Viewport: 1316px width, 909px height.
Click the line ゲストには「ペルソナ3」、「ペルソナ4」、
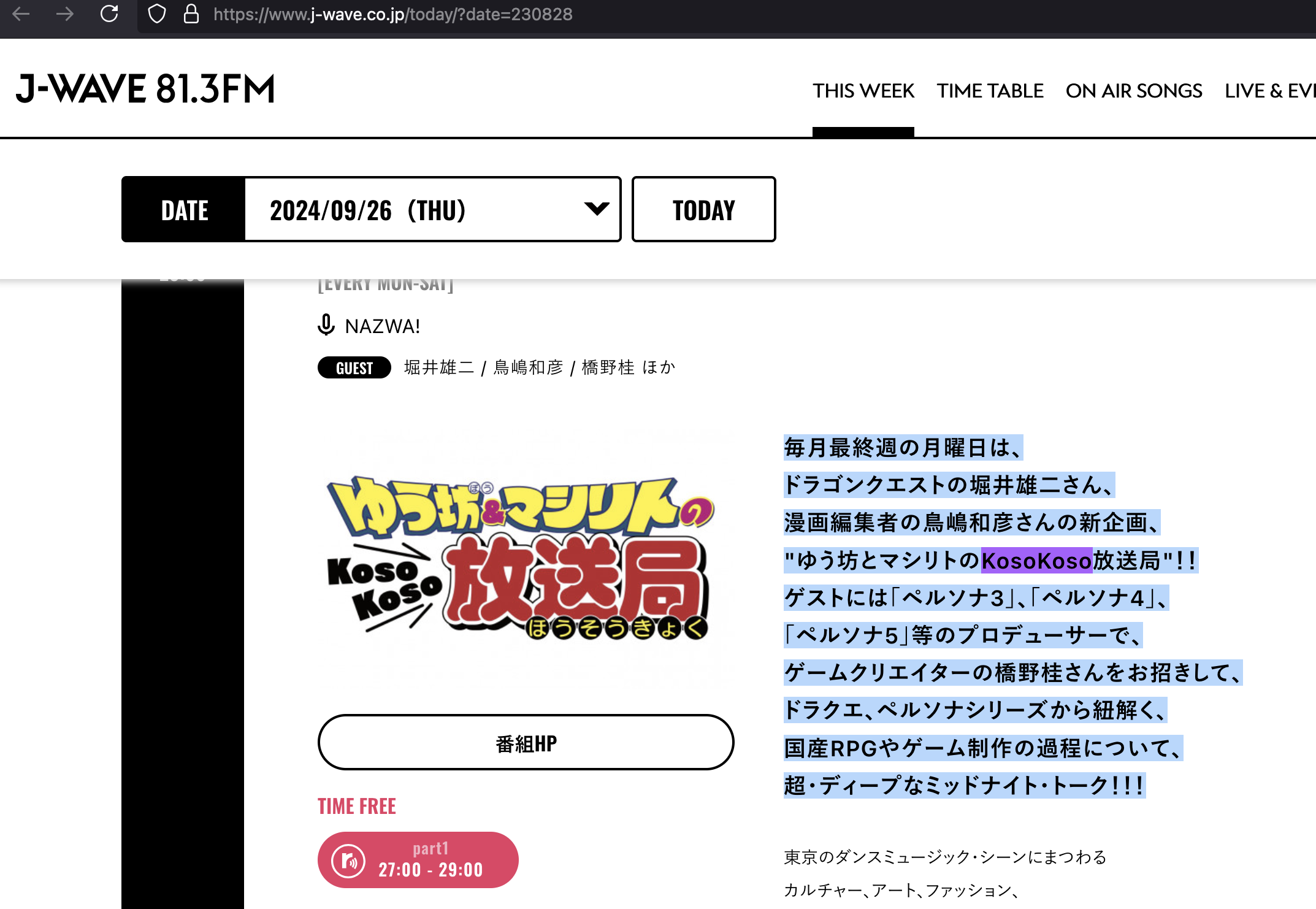click(976, 598)
